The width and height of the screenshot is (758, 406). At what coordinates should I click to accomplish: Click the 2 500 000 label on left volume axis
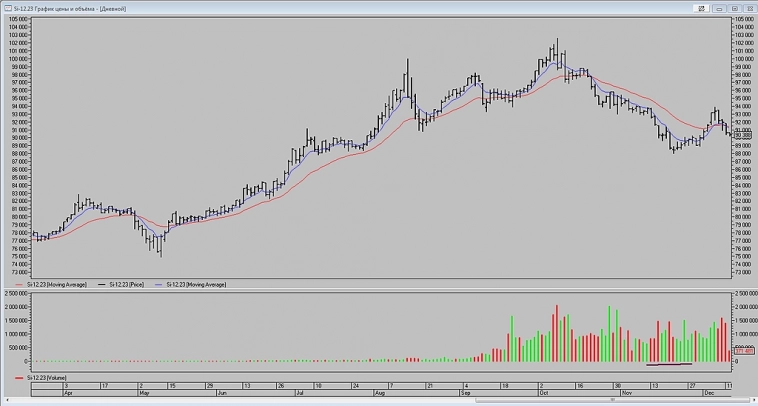(x=15, y=293)
